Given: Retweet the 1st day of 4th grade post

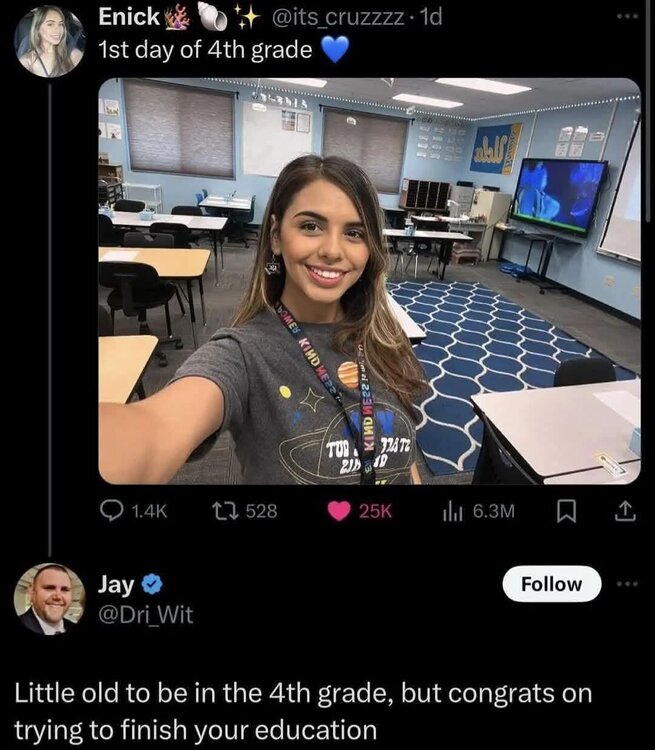Looking at the screenshot, I should 244,511.
